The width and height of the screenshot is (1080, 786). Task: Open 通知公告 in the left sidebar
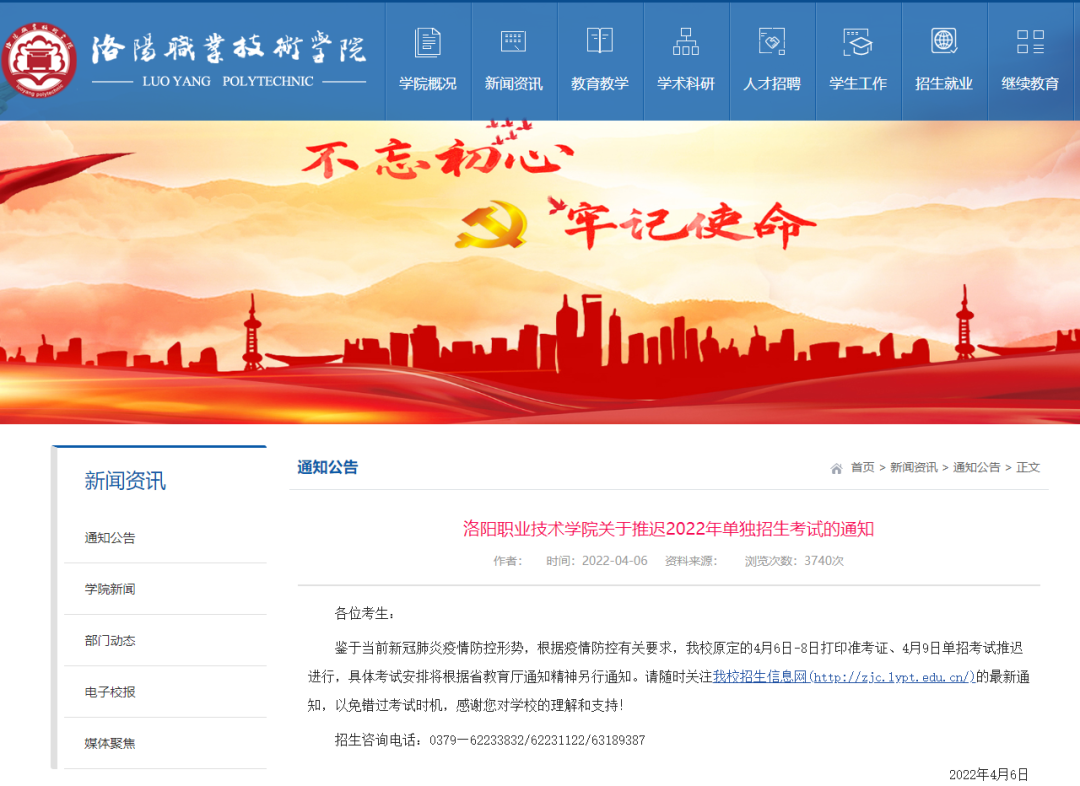tap(110, 538)
